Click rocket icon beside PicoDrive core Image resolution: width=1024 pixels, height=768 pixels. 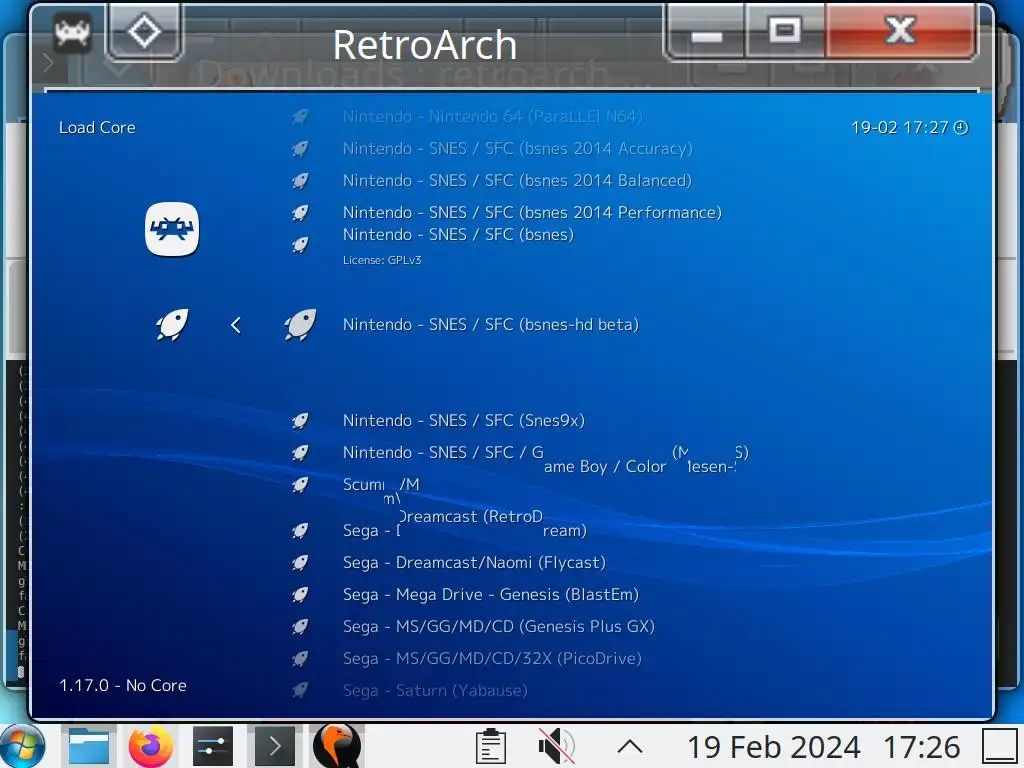coord(300,658)
